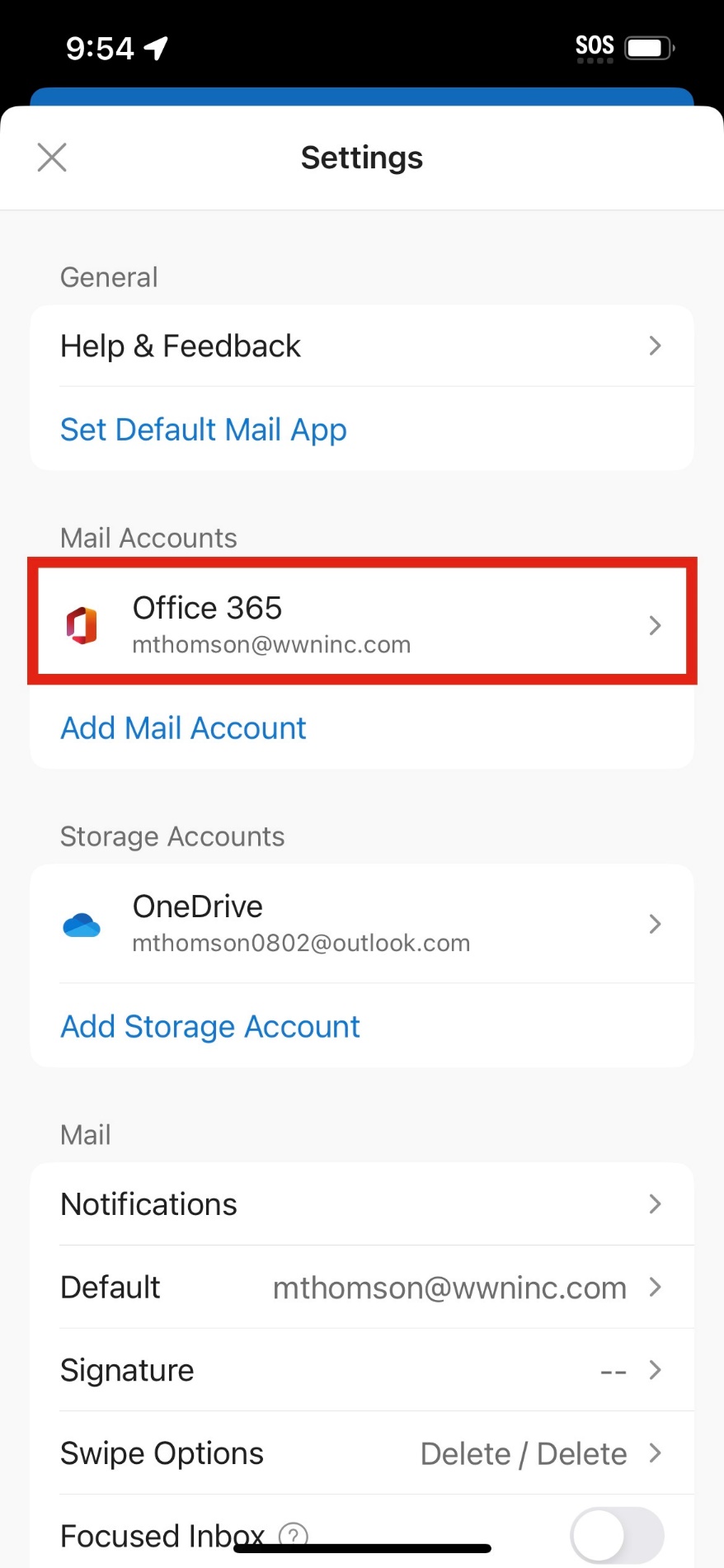Viewport: 724px width, 1568px height.
Task: Tap Add Storage Account link
Action: pyautogui.click(x=210, y=1027)
